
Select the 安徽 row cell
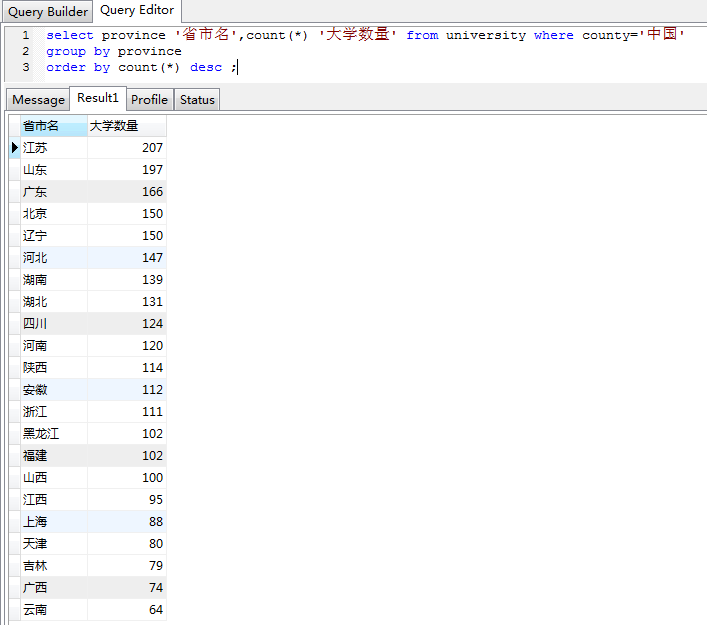coord(54,390)
